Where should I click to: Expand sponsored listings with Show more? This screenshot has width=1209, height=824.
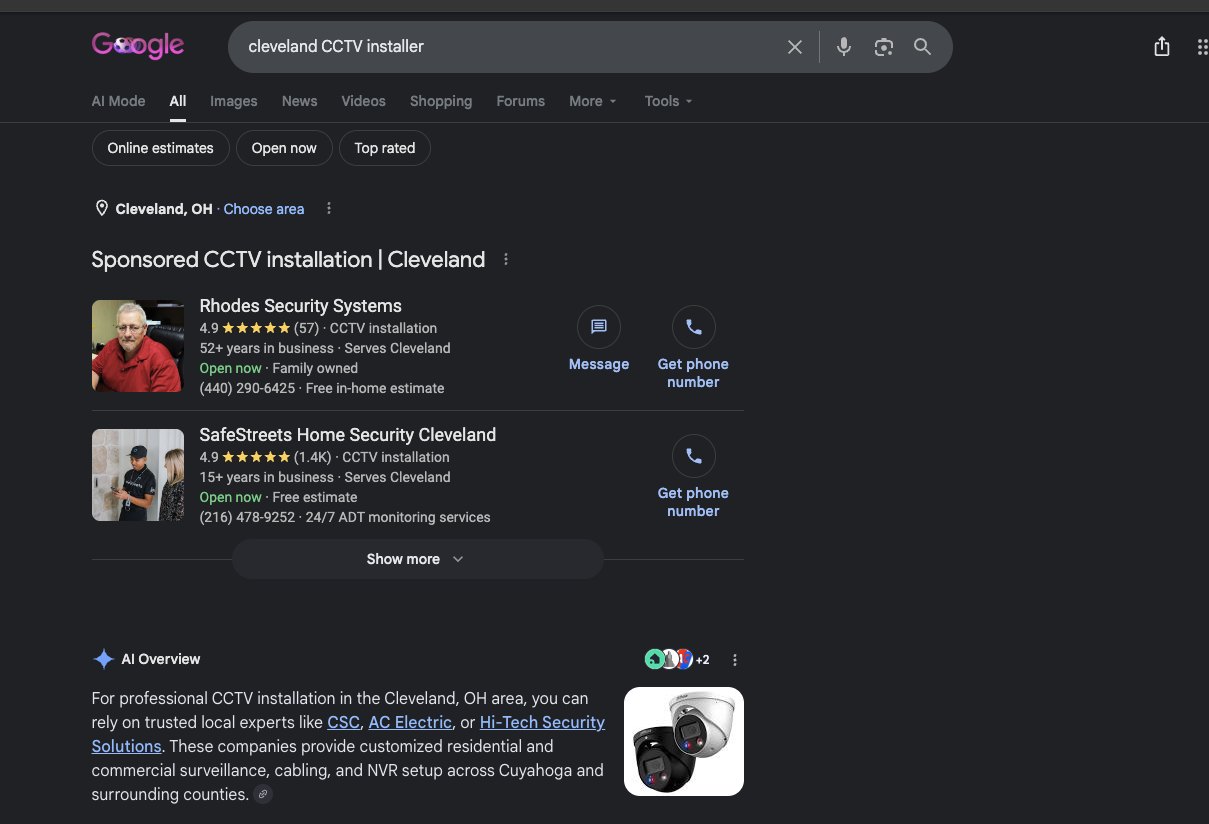417,559
